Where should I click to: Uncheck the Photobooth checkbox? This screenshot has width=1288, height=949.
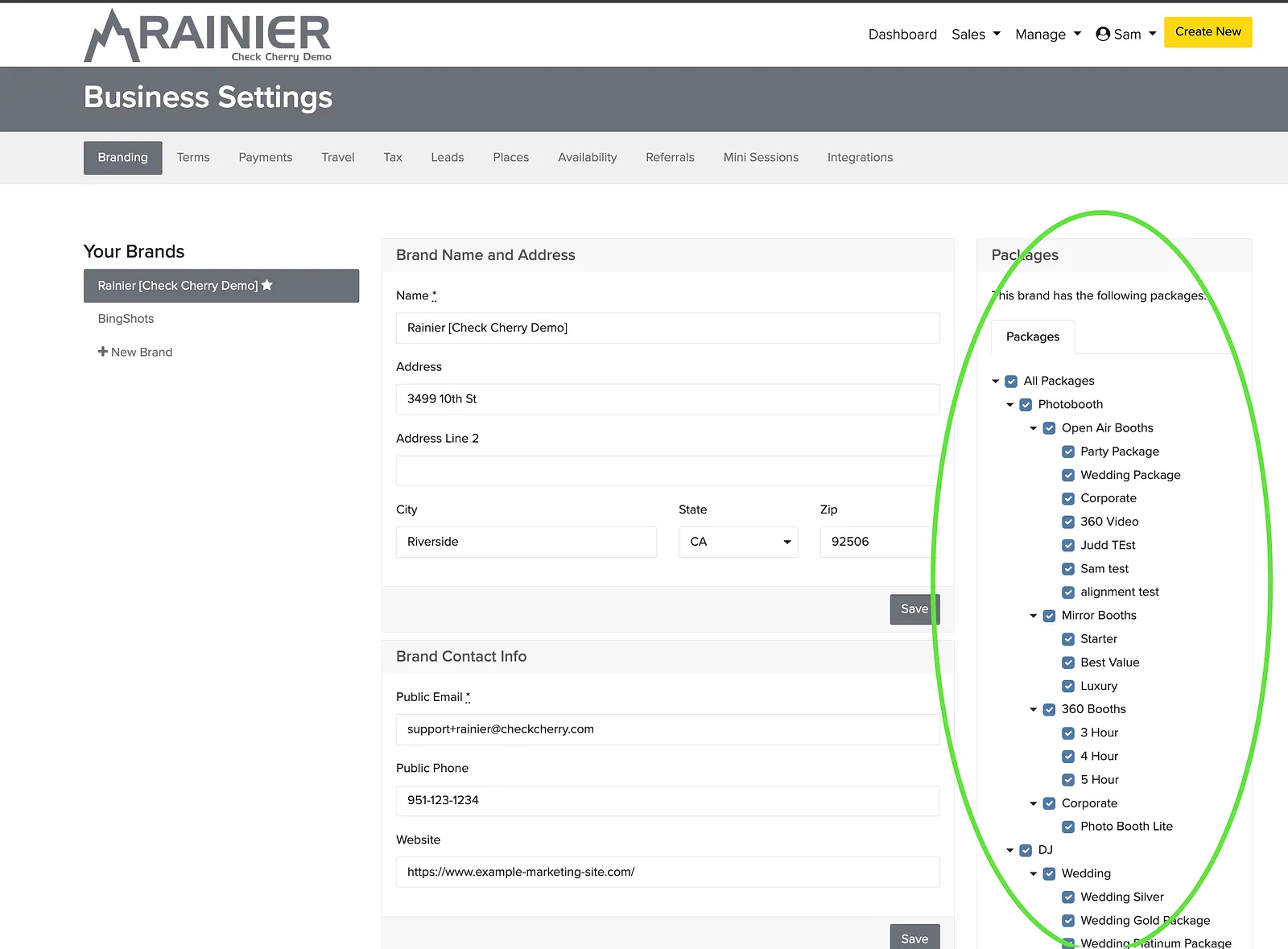(x=1026, y=404)
